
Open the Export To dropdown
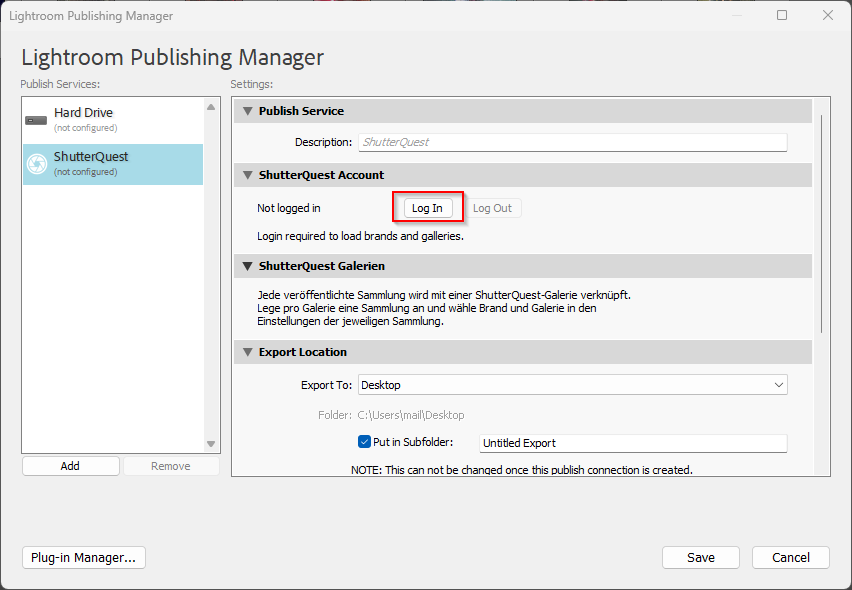pos(573,385)
